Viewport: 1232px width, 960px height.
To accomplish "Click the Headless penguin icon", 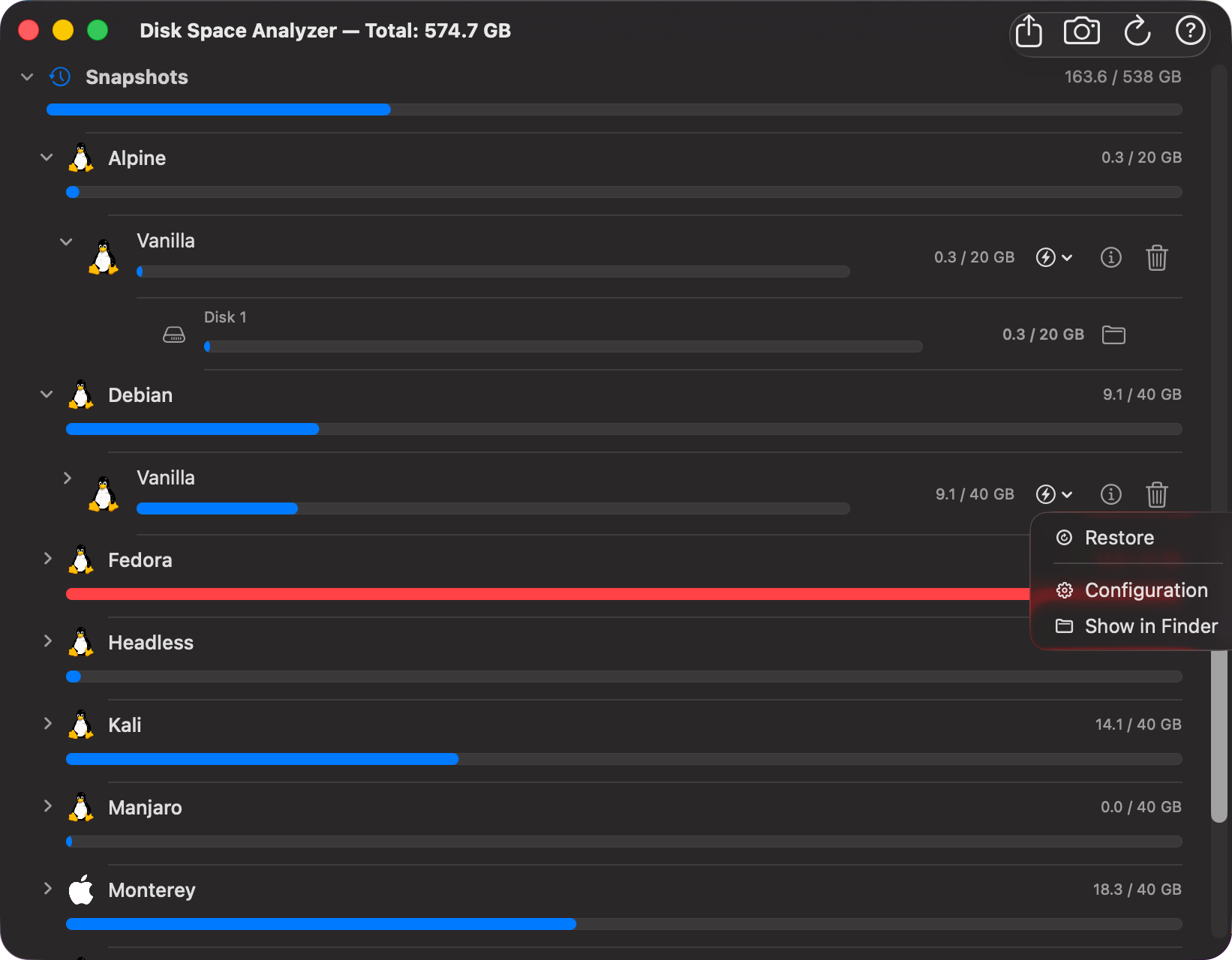I will coord(81,642).
